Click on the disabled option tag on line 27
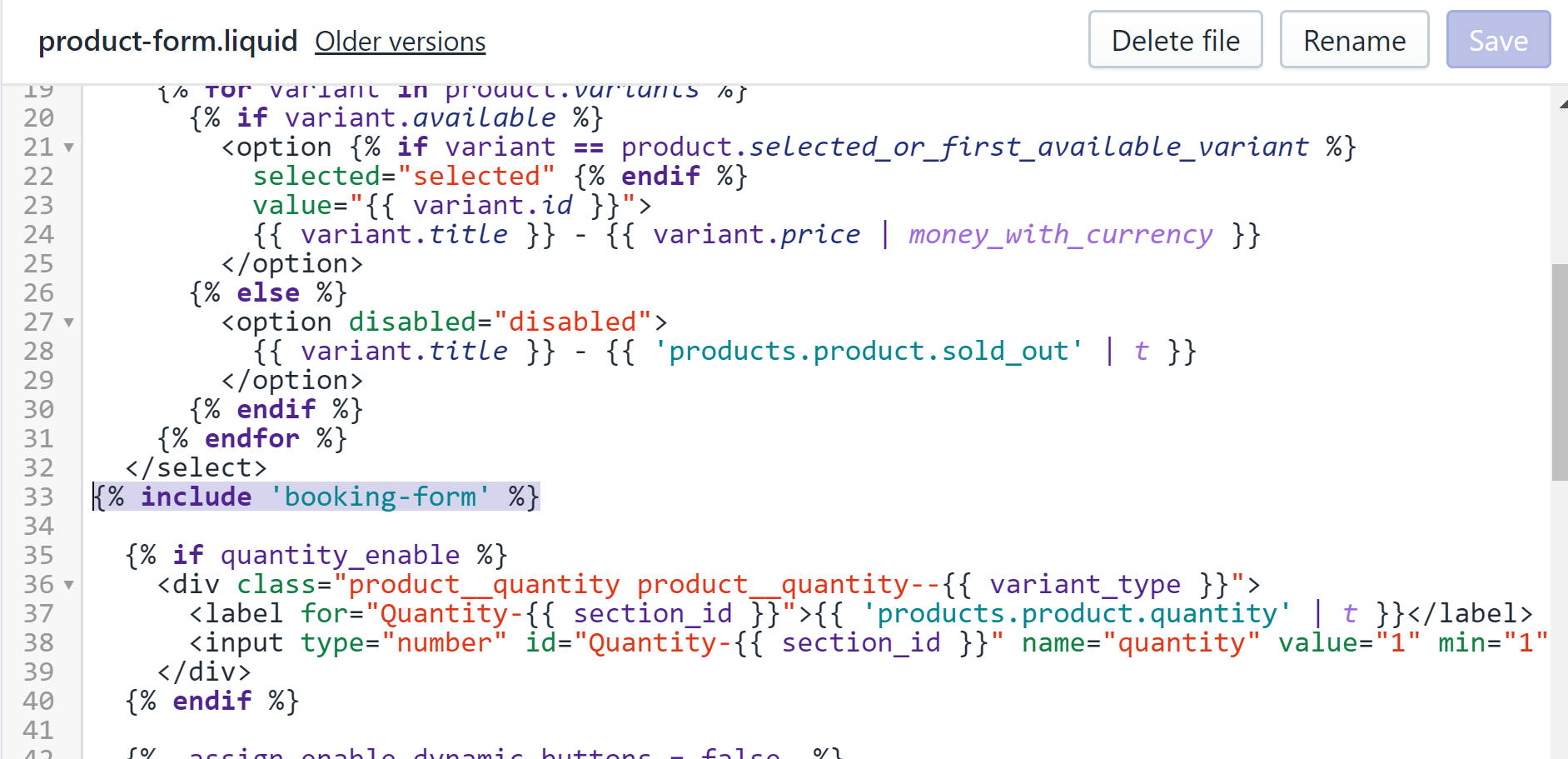Image resolution: width=1568 pixels, height=759 pixels. (x=445, y=322)
